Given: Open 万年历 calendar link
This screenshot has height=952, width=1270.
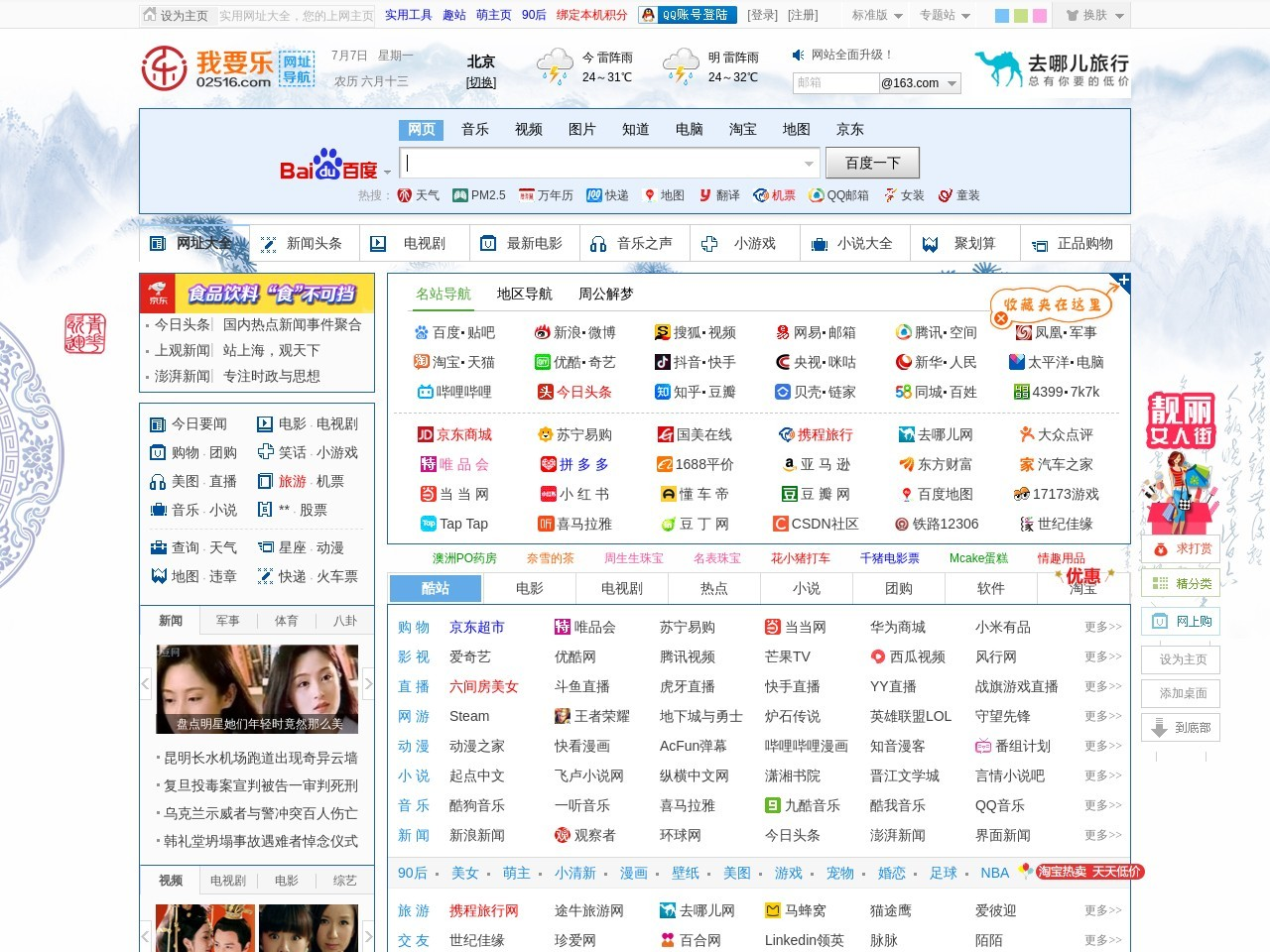Looking at the screenshot, I should click(547, 195).
